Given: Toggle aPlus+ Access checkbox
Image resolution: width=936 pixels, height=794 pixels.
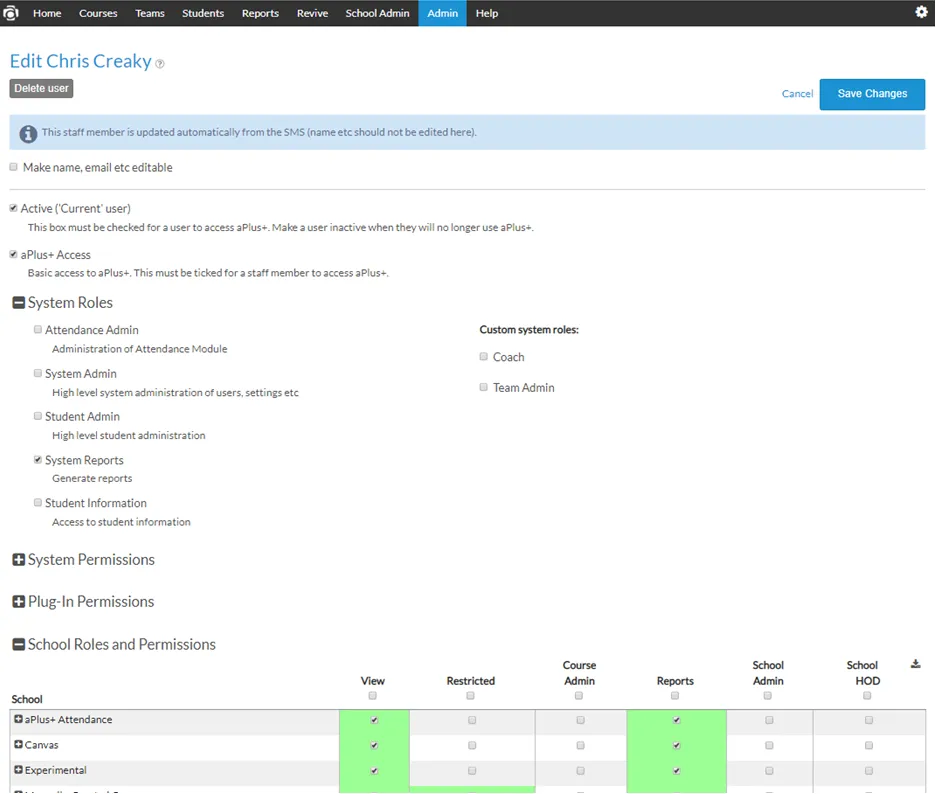Looking at the screenshot, I should tap(13, 254).
